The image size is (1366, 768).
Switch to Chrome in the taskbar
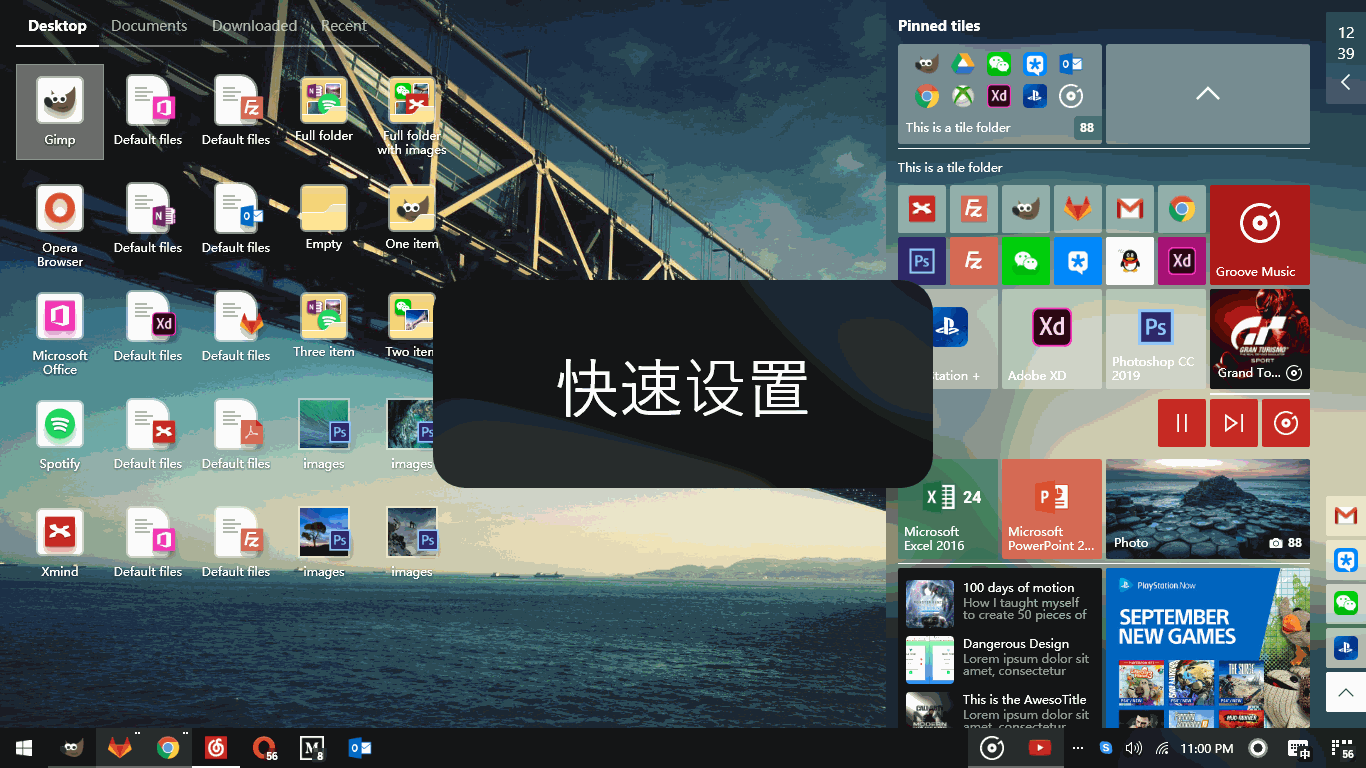pyautogui.click(x=168, y=748)
